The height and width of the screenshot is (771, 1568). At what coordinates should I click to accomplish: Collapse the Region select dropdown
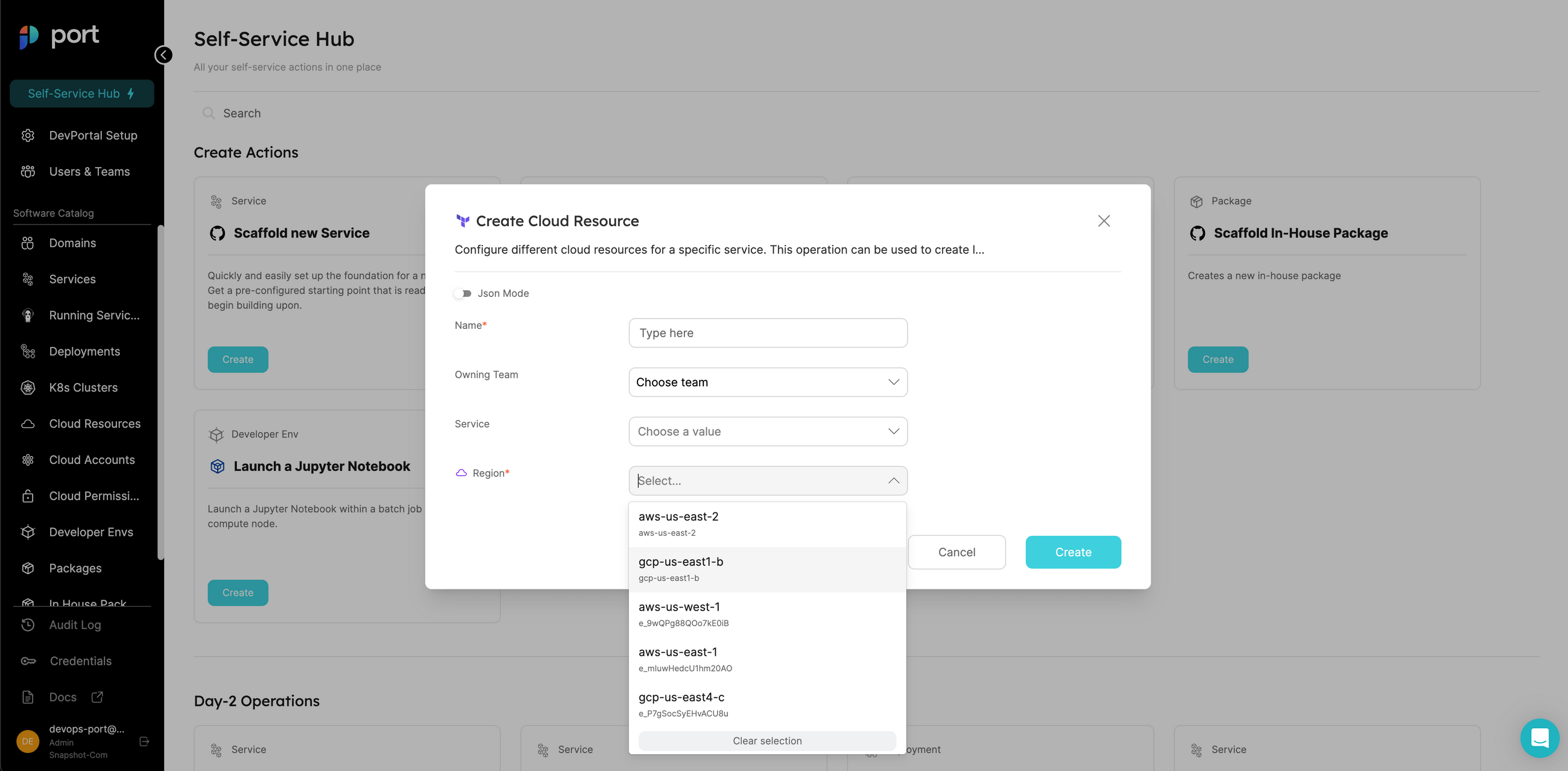pos(893,480)
